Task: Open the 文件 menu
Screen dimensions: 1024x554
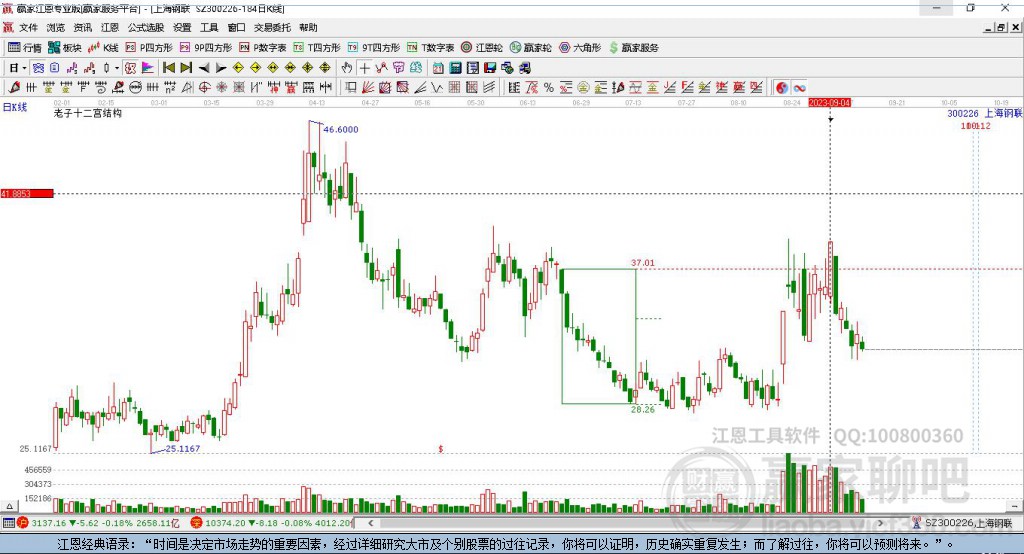Action: click(28, 27)
